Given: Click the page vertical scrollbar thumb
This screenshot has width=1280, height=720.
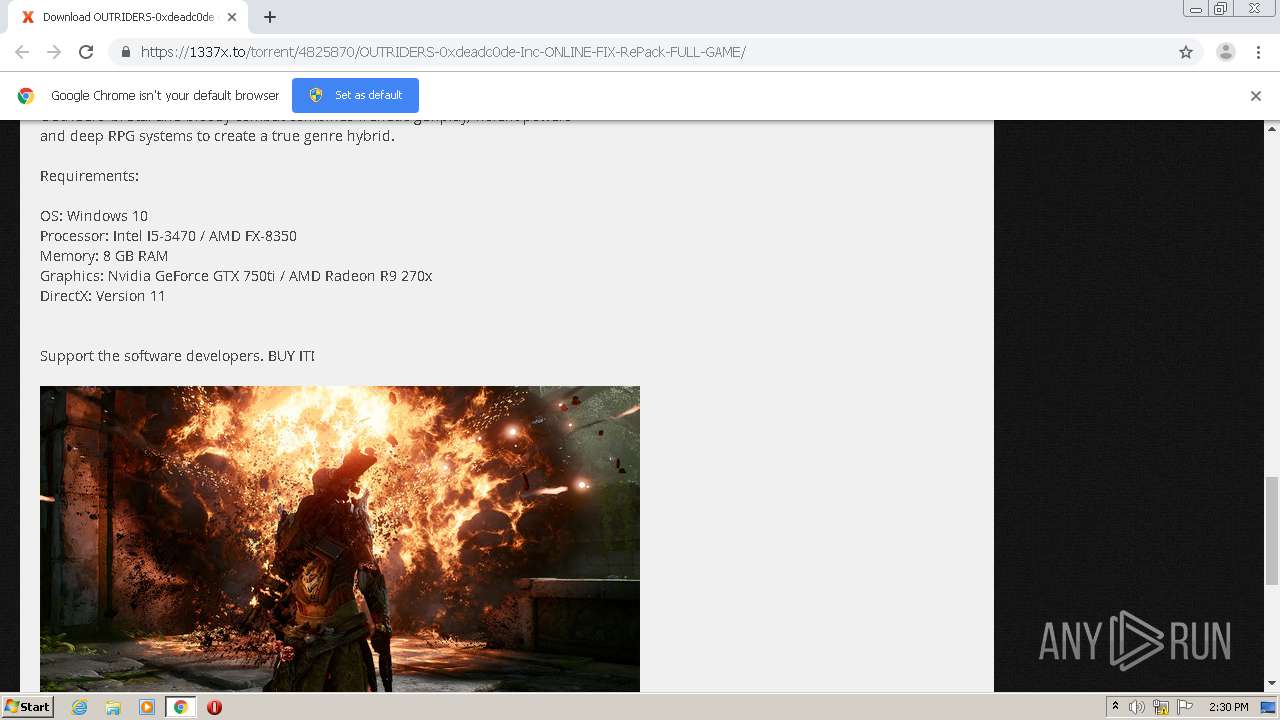Looking at the screenshot, I should 1272,530.
